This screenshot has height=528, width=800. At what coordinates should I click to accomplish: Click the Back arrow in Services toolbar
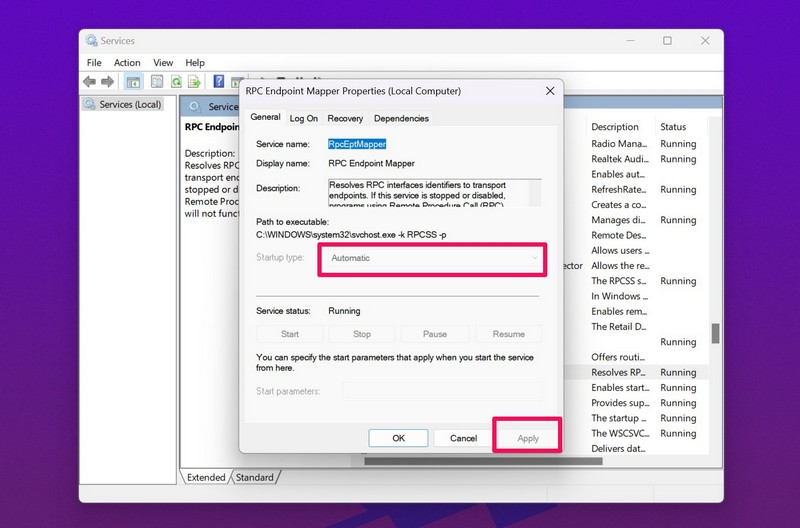coord(90,81)
